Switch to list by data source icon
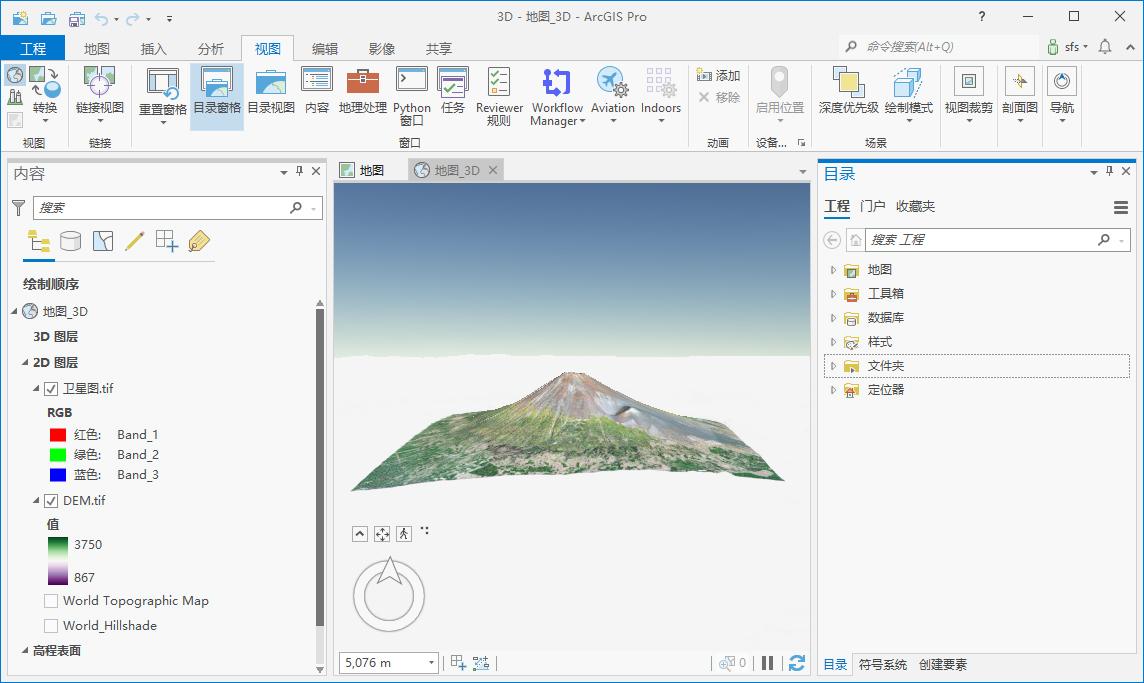This screenshot has height=683, width=1144. point(70,241)
